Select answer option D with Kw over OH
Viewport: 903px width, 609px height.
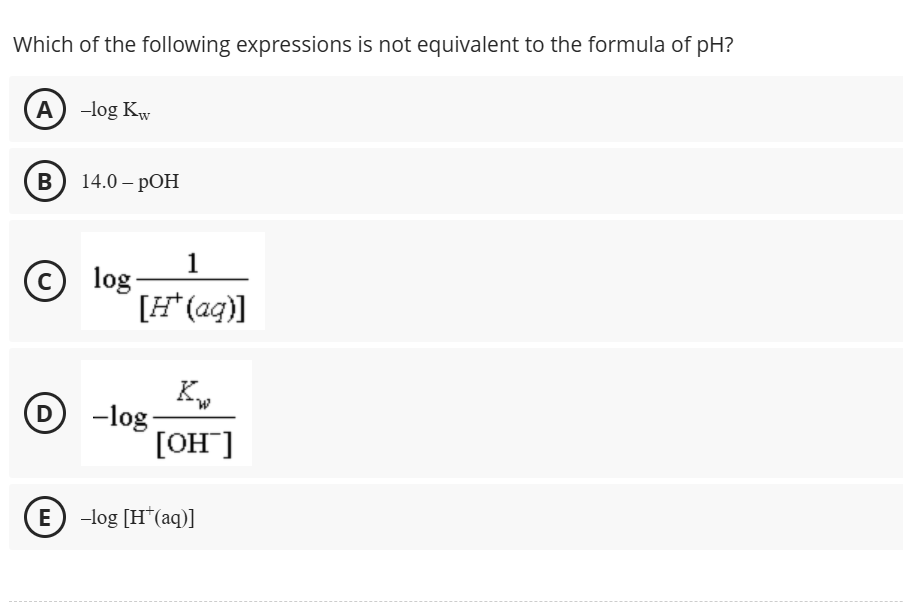[165, 413]
